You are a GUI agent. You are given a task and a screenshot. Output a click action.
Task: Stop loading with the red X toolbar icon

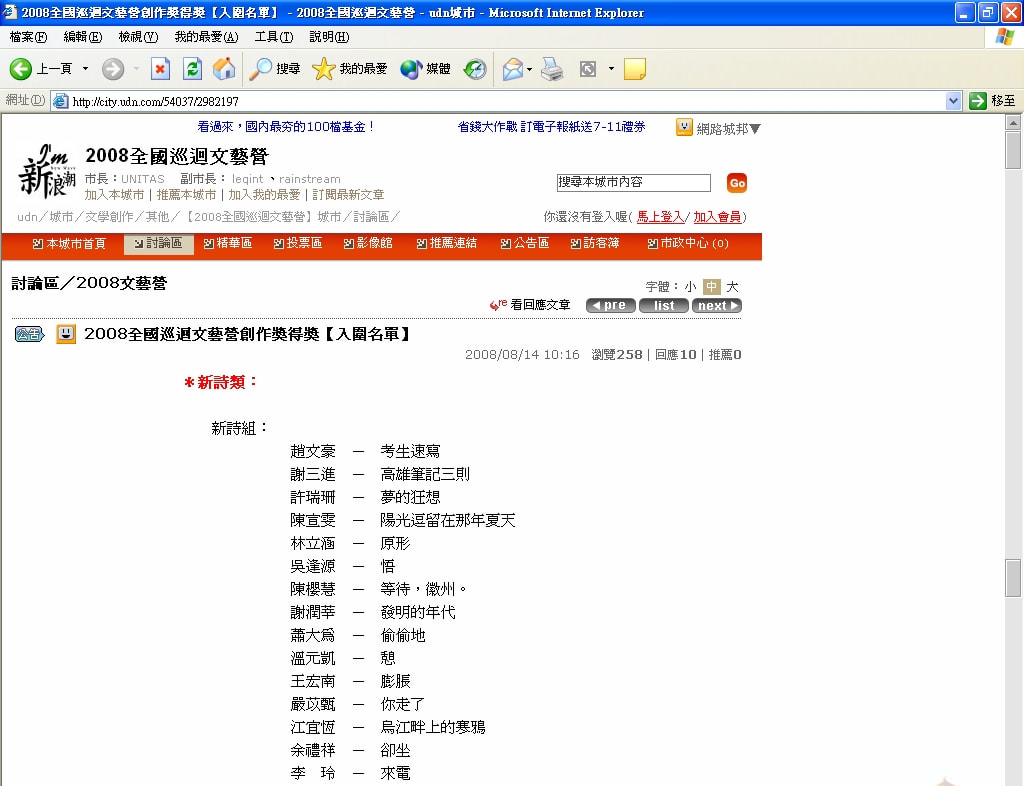point(160,69)
